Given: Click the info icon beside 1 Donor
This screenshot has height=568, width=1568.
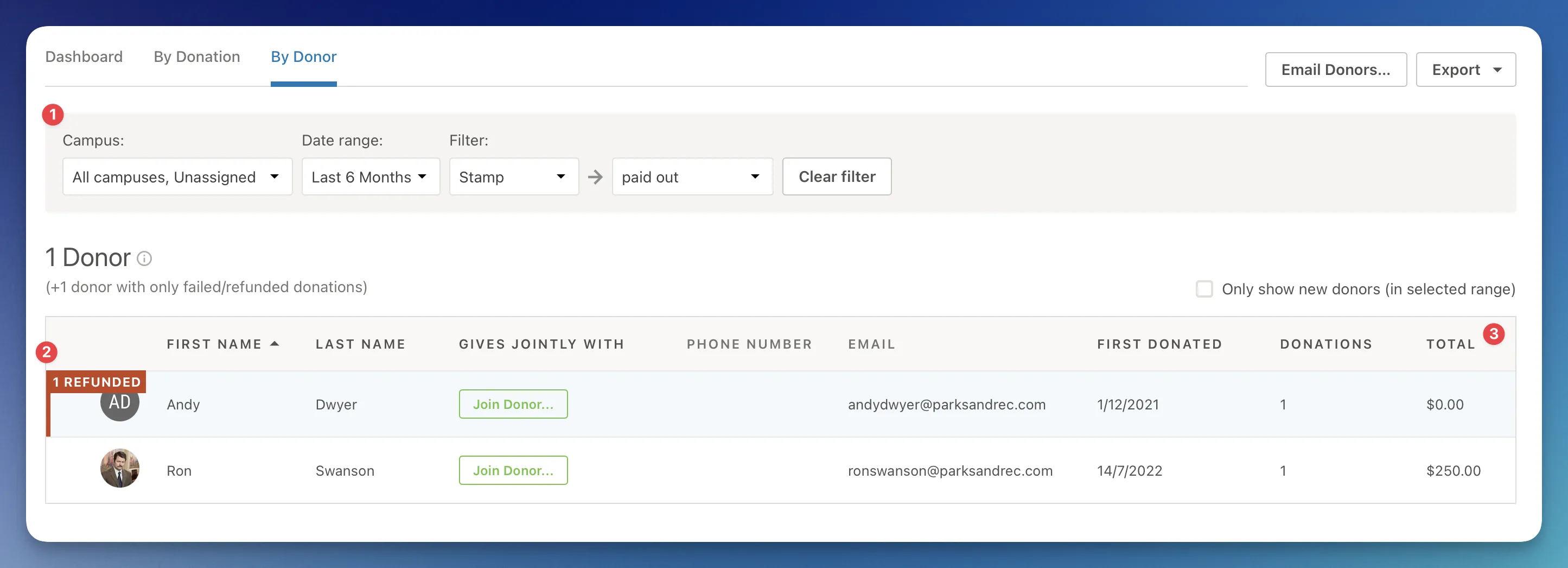Looking at the screenshot, I should [144, 258].
